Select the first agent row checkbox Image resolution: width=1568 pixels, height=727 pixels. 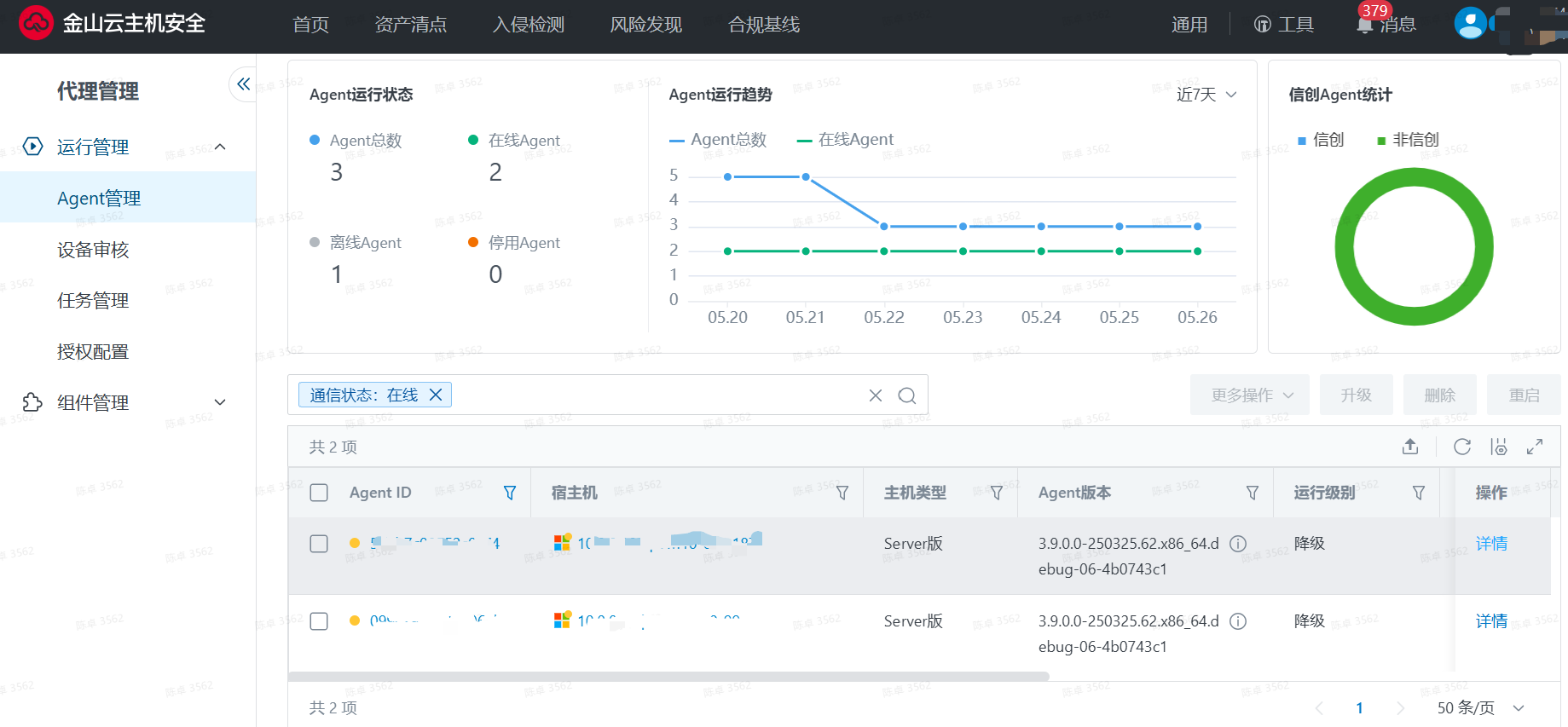pos(319,544)
